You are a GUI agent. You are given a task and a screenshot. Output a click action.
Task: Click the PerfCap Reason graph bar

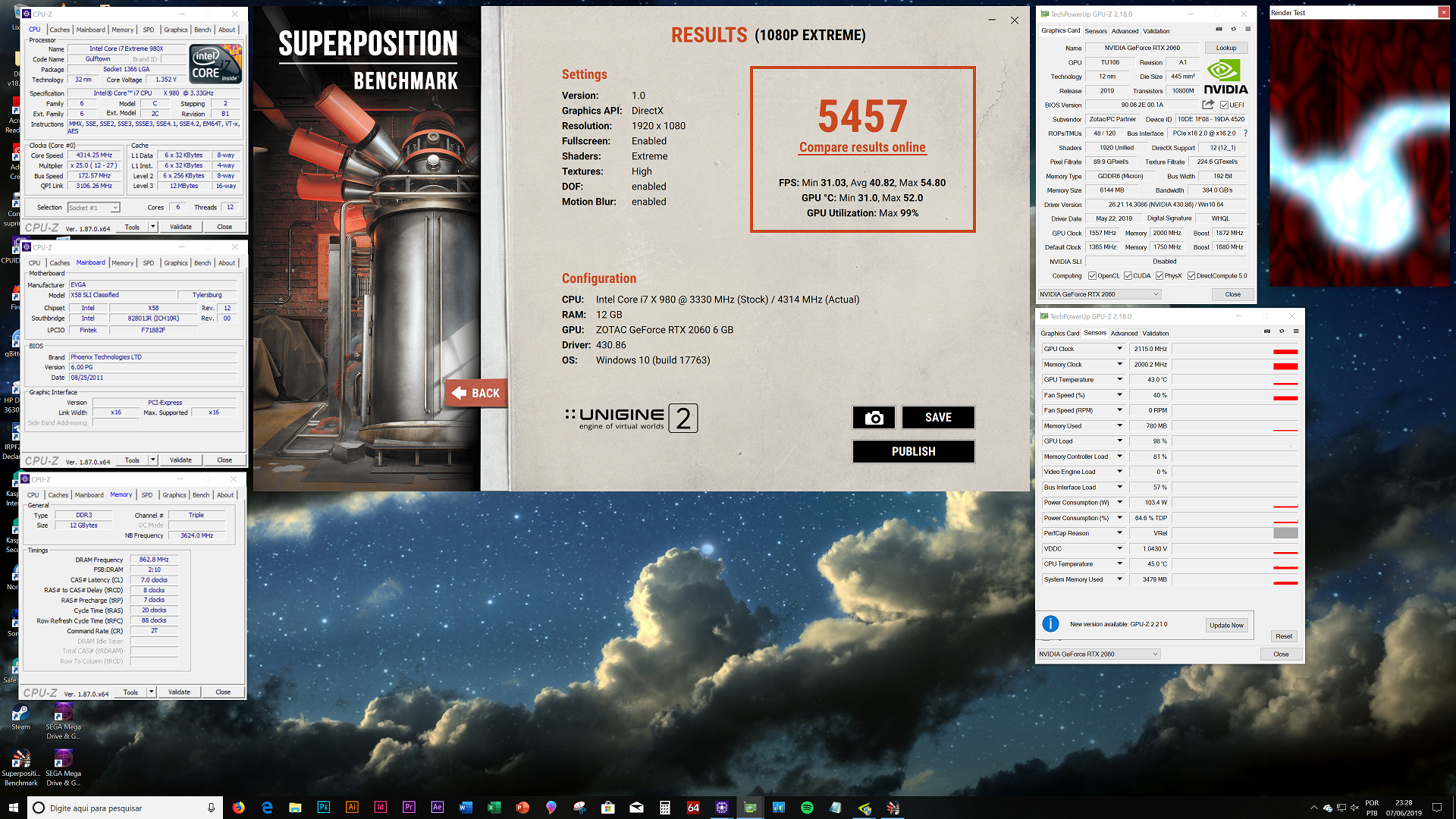[1235, 533]
